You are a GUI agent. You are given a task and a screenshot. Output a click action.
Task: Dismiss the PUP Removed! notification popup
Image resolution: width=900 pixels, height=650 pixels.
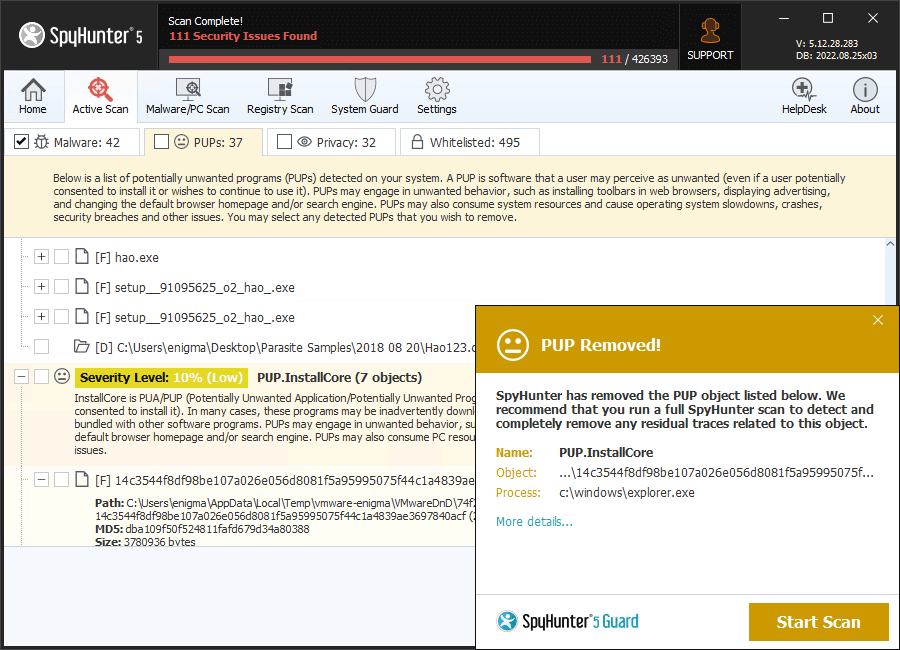878,320
